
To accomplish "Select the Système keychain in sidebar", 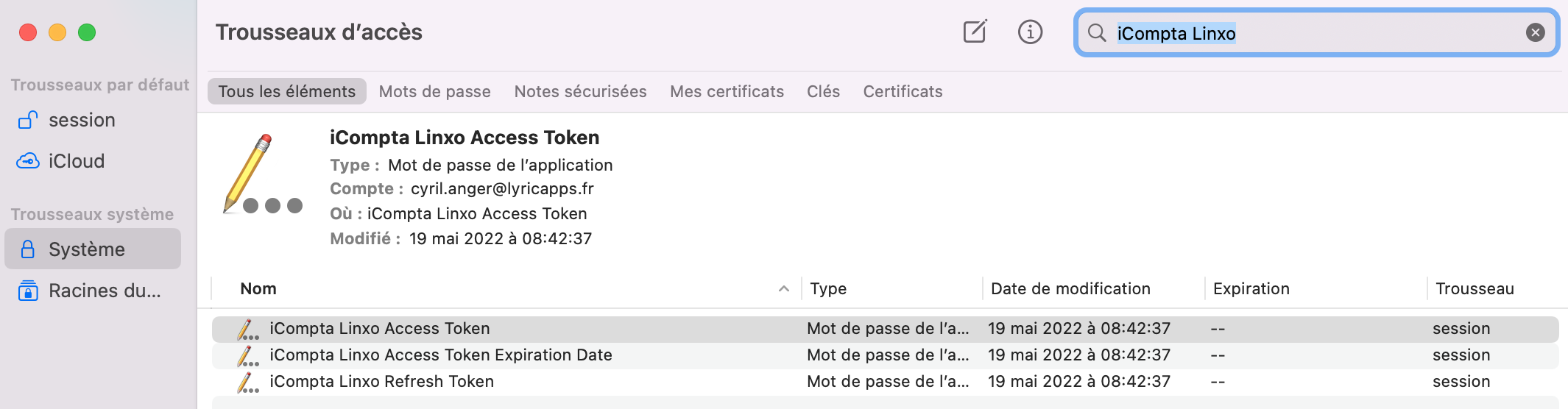I will click(x=93, y=249).
